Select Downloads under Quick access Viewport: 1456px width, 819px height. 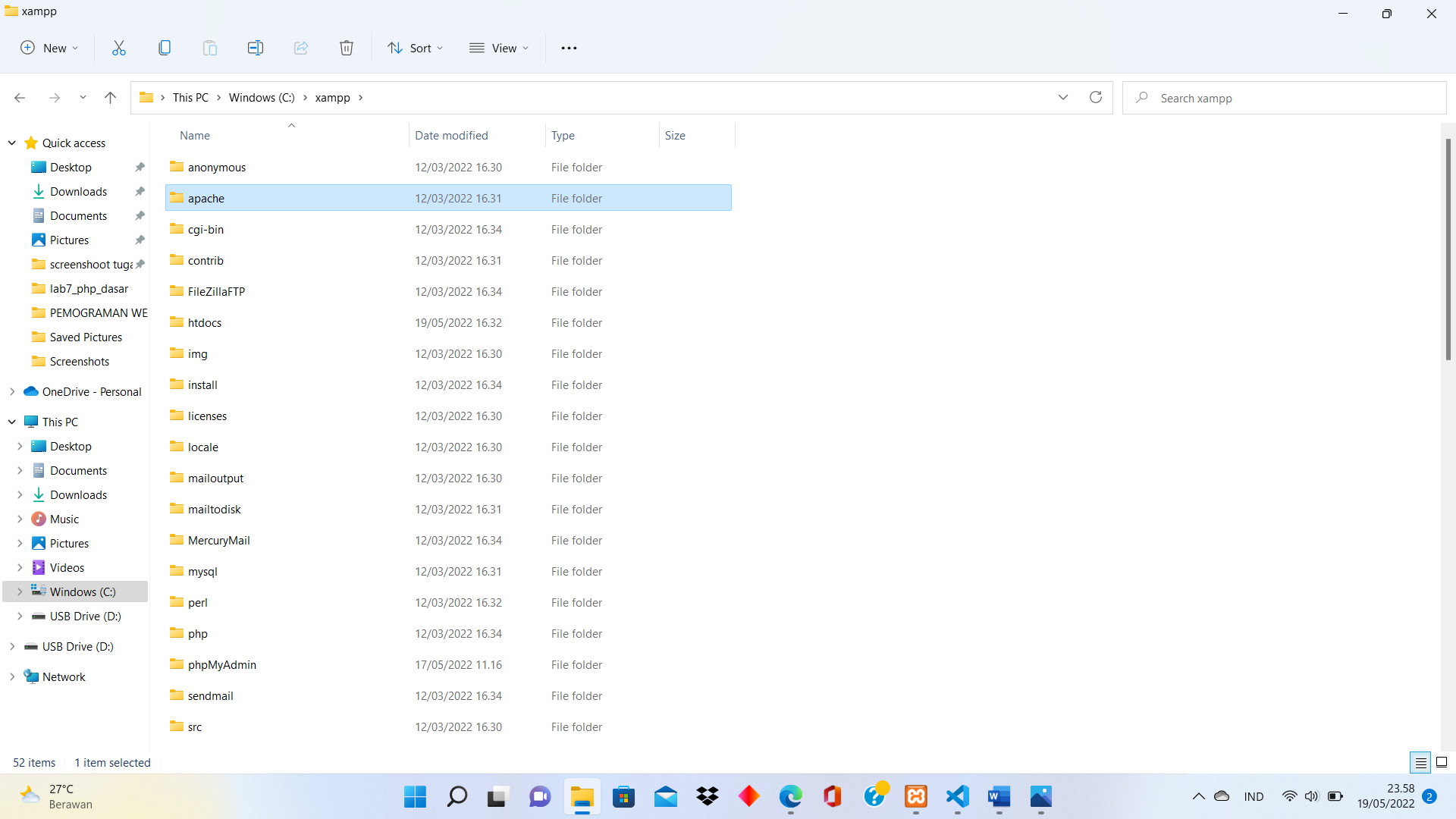(x=78, y=191)
